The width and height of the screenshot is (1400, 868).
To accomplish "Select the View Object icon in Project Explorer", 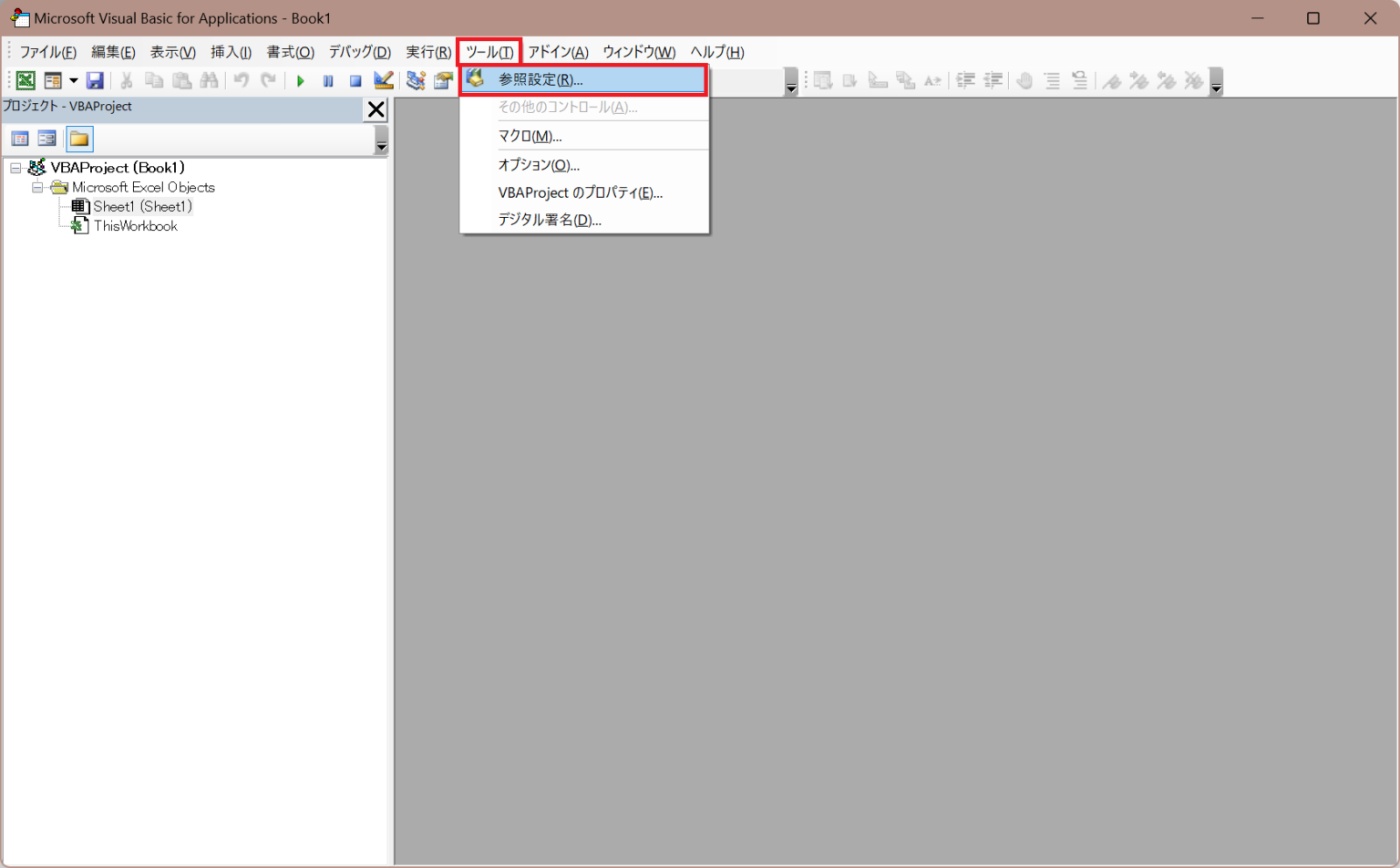I will coord(46,138).
